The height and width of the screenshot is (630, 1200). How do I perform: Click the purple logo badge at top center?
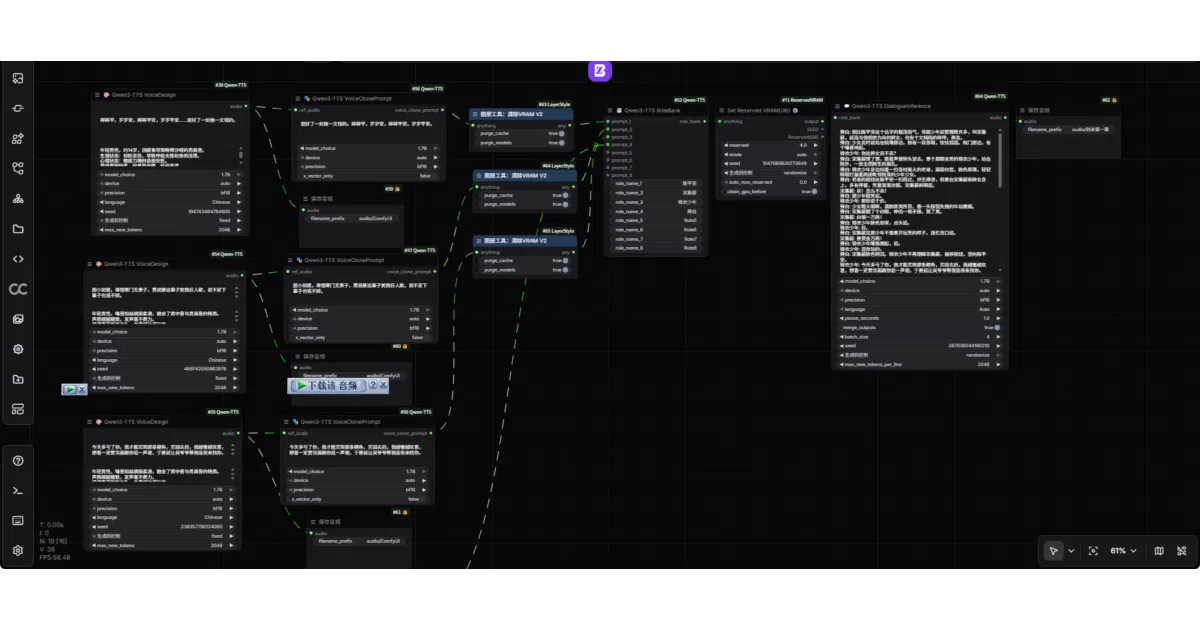coord(599,70)
